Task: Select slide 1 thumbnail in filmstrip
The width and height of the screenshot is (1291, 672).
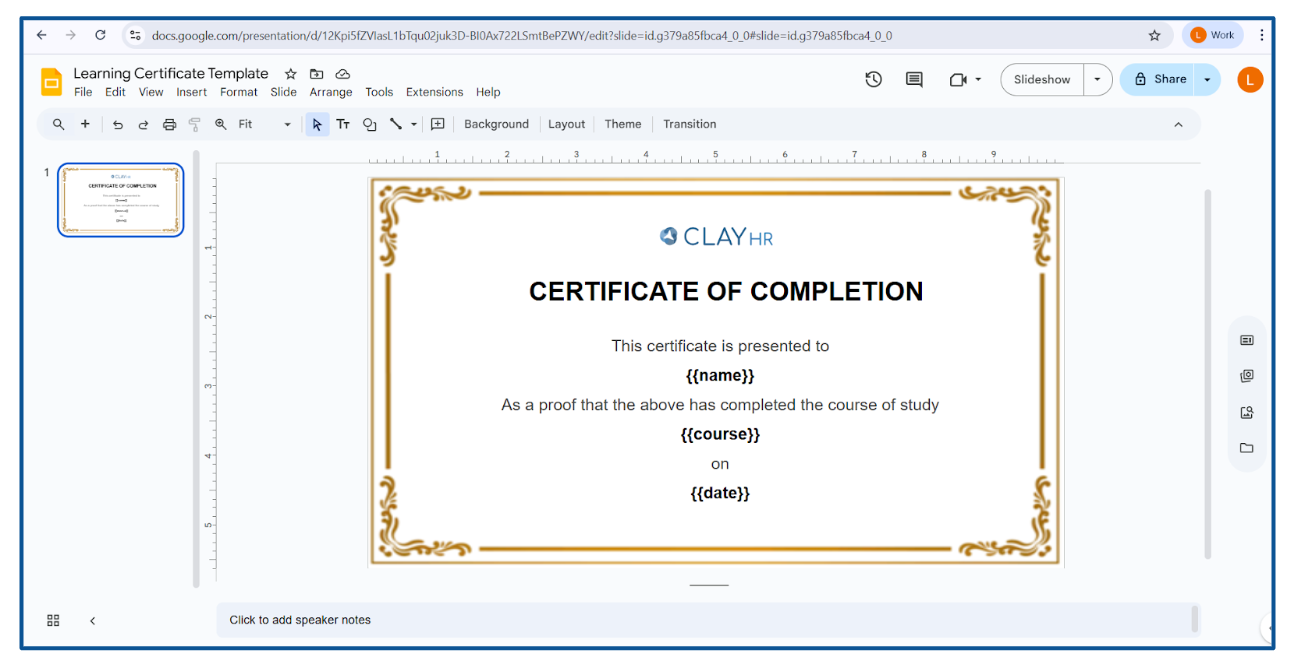Action: click(121, 200)
